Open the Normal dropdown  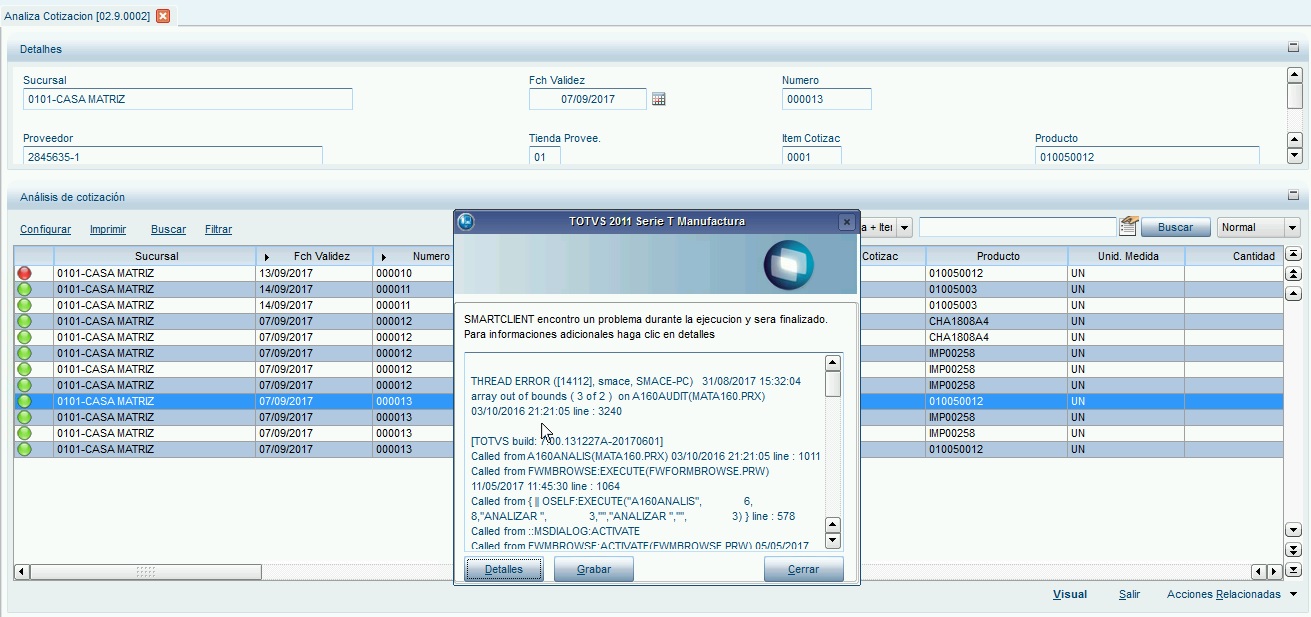1258,227
